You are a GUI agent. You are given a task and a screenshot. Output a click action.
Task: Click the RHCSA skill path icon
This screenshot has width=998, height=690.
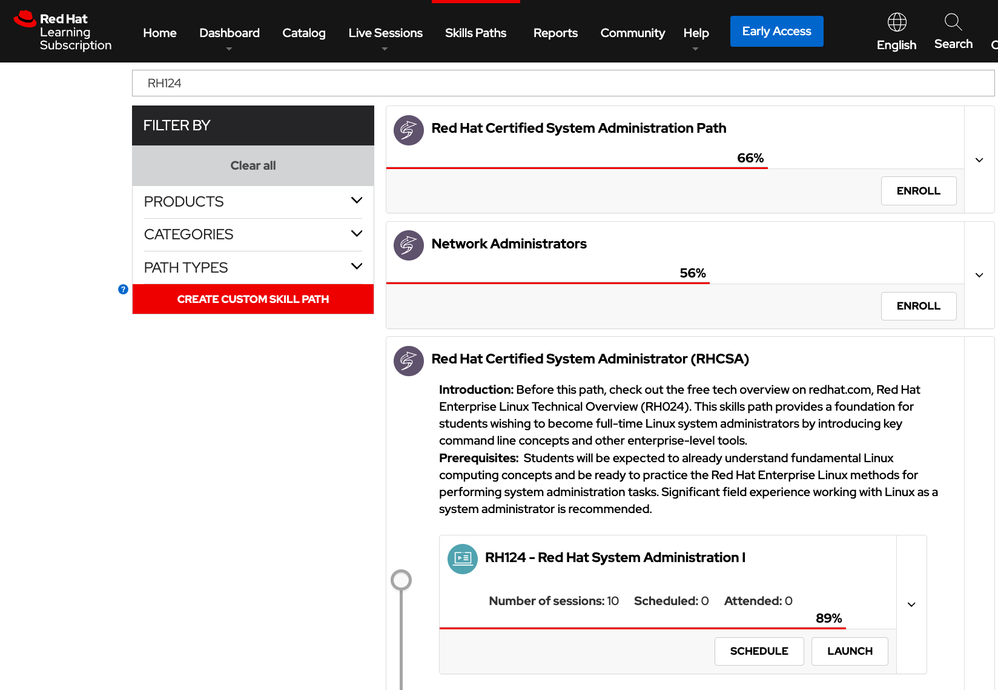coord(408,360)
